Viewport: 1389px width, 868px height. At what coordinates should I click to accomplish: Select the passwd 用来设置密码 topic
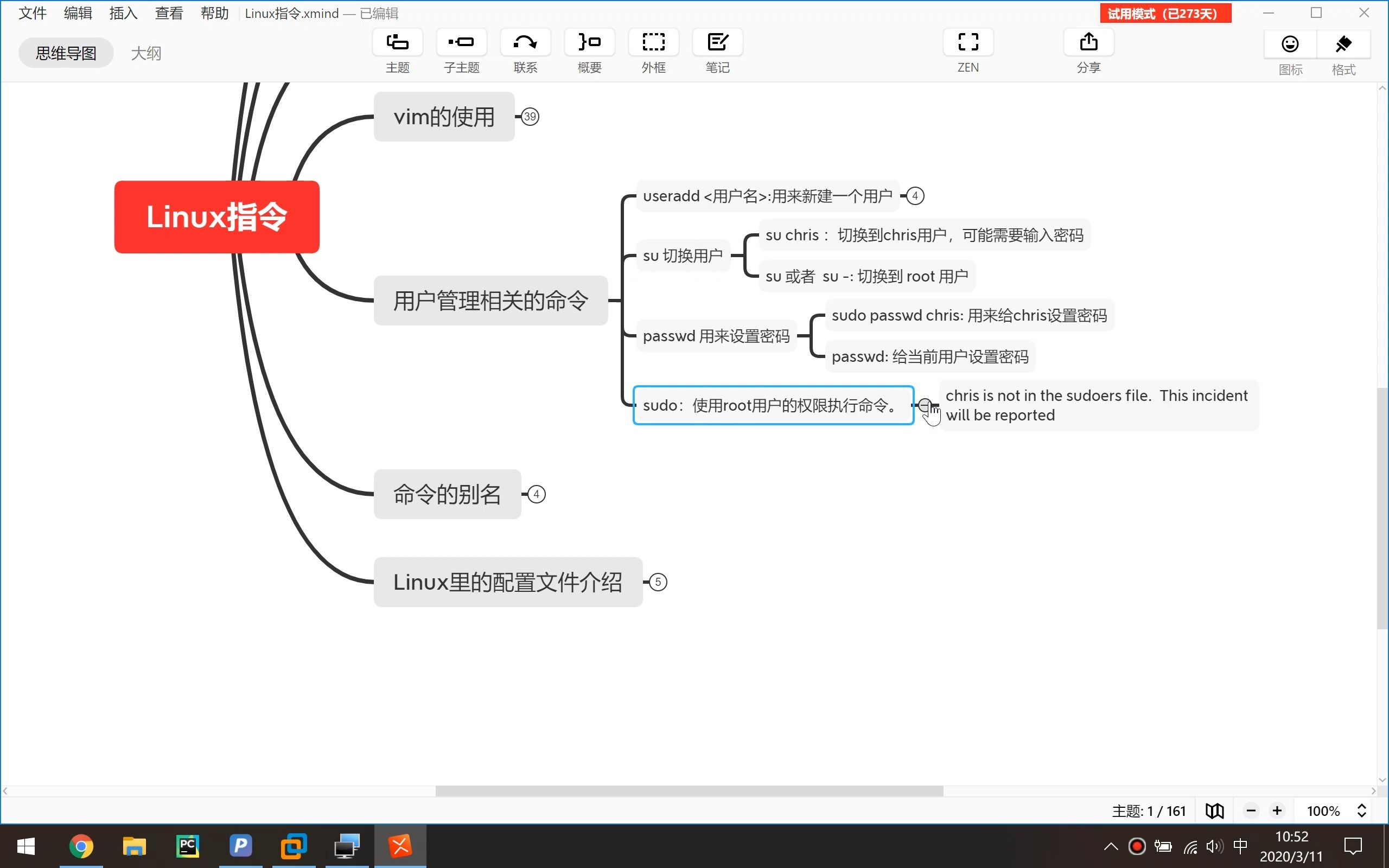point(716,336)
